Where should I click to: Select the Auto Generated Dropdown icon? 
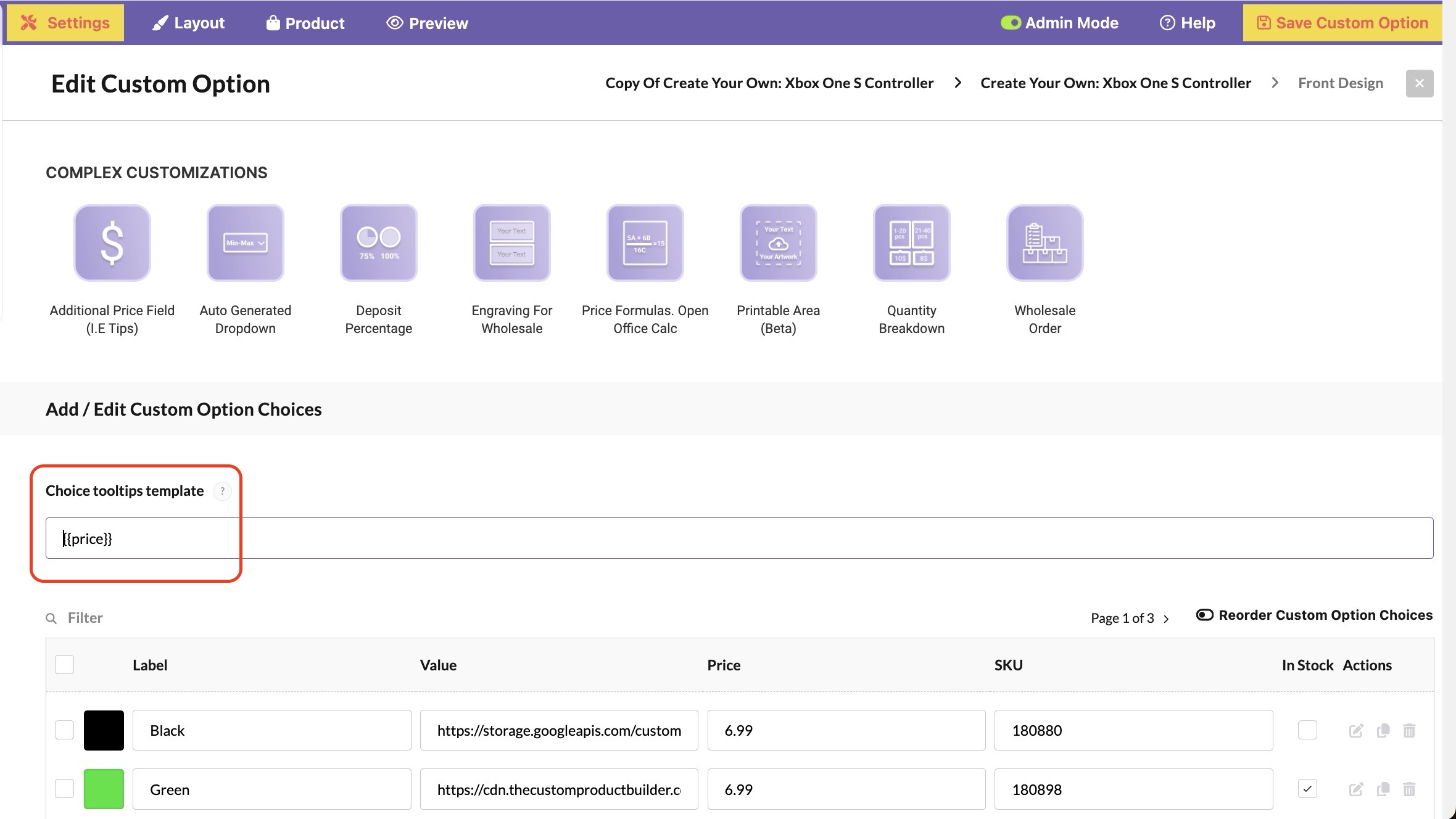pyautogui.click(x=246, y=243)
